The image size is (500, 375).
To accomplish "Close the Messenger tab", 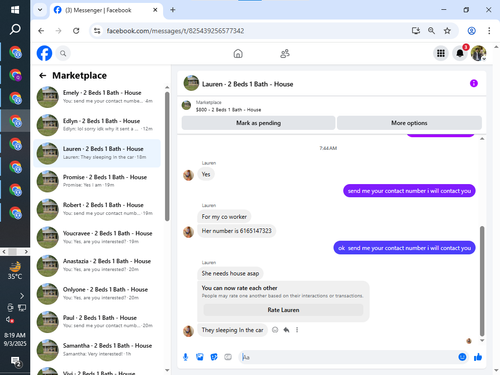I will point(155,10).
